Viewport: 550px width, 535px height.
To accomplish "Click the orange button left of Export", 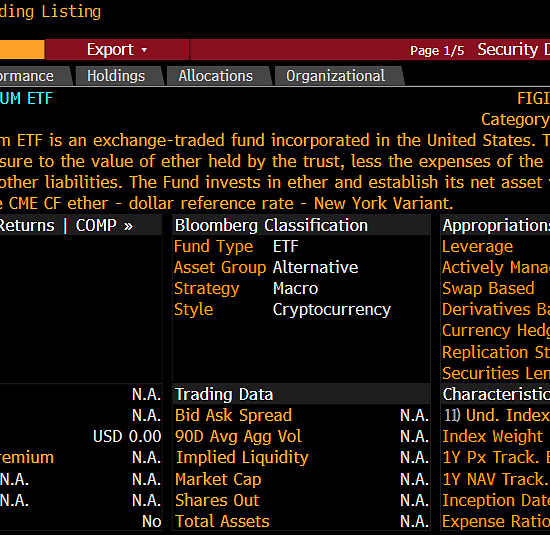I will tap(22, 49).
